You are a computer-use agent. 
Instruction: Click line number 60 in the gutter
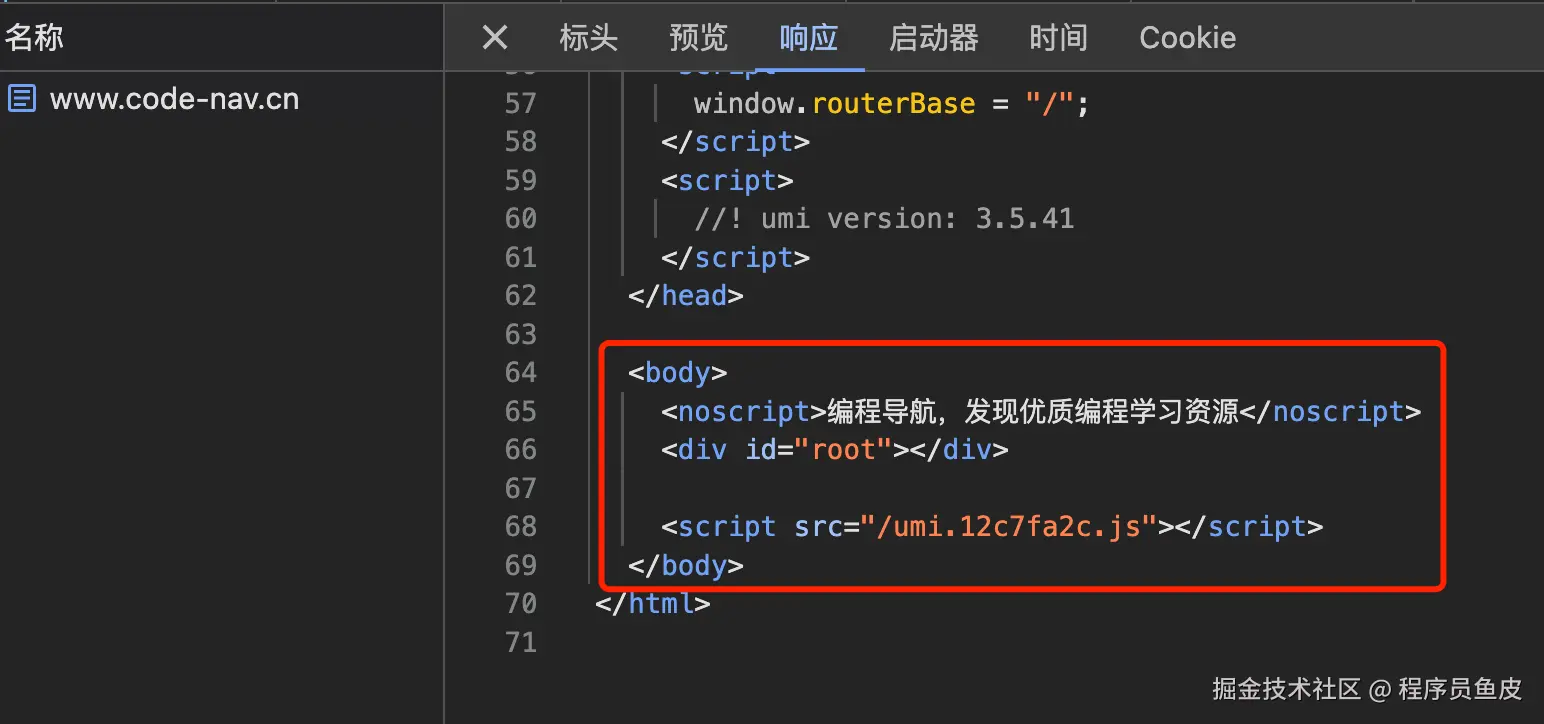pyautogui.click(x=520, y=219)
